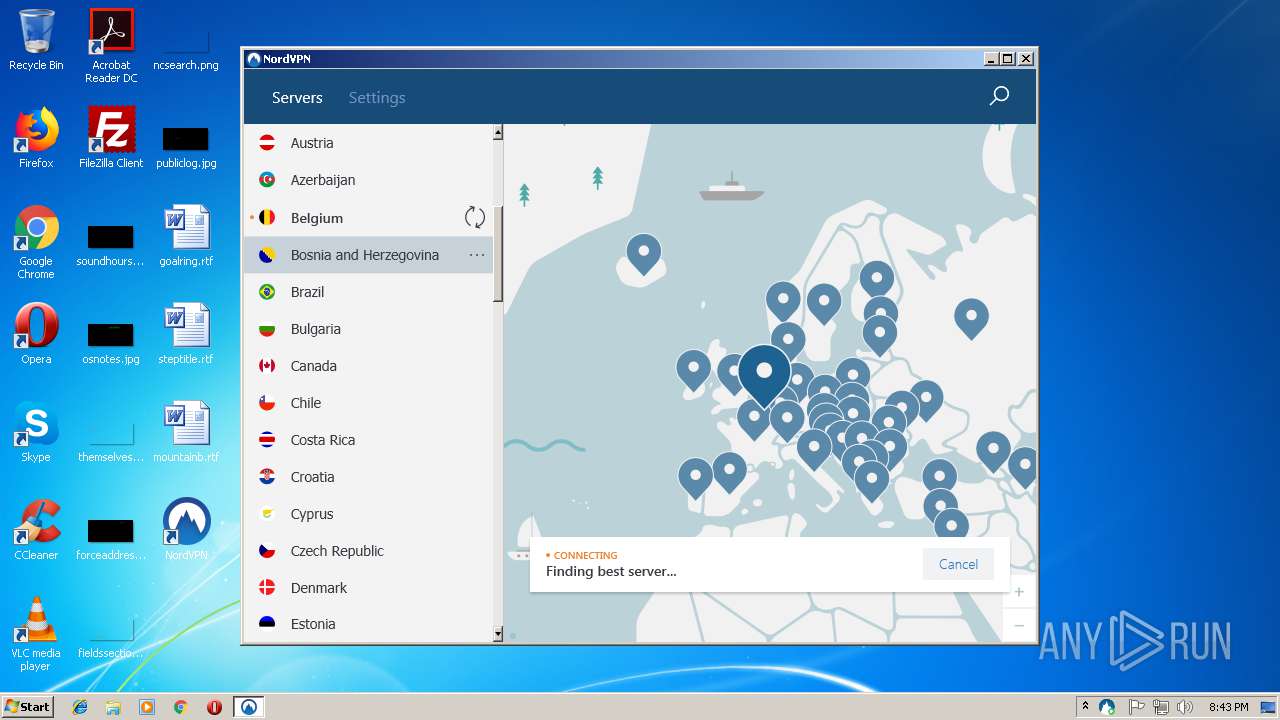Screen dimensions: 1280x720
Task: Open the Google Chrome desktop shortcut
Action: click(x=36, y=241)
